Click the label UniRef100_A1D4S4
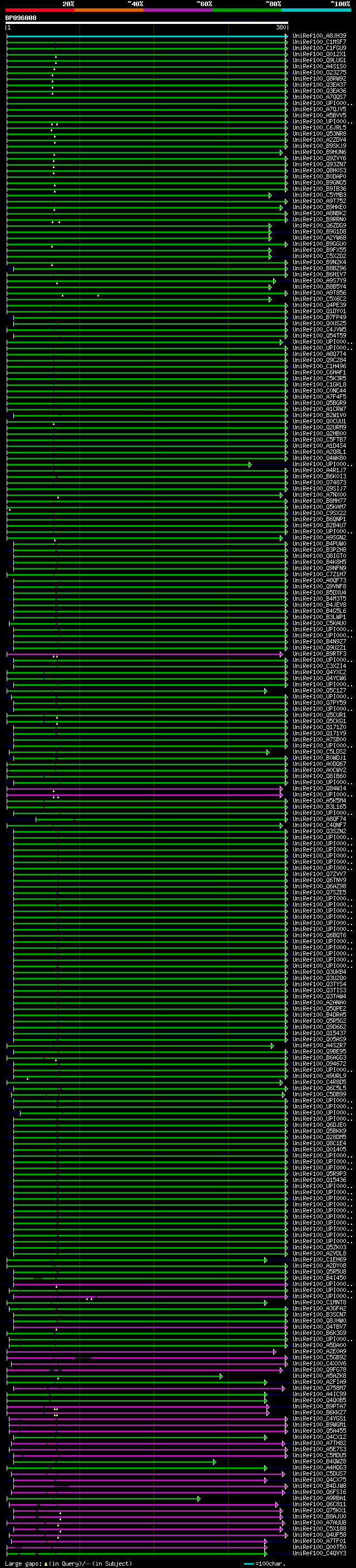The image size is (356, 1568). 319,446
